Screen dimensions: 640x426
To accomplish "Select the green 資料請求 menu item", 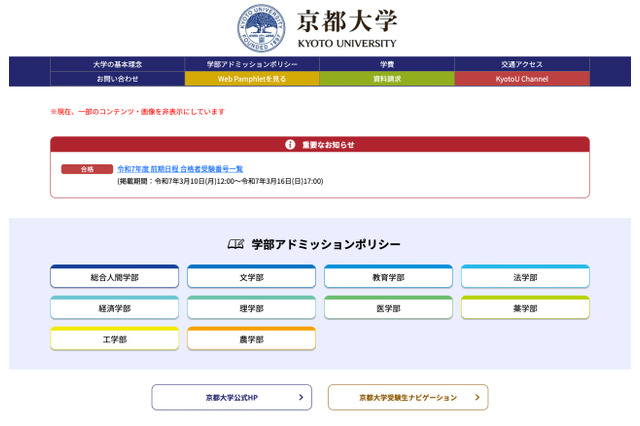I will point(387,79).
